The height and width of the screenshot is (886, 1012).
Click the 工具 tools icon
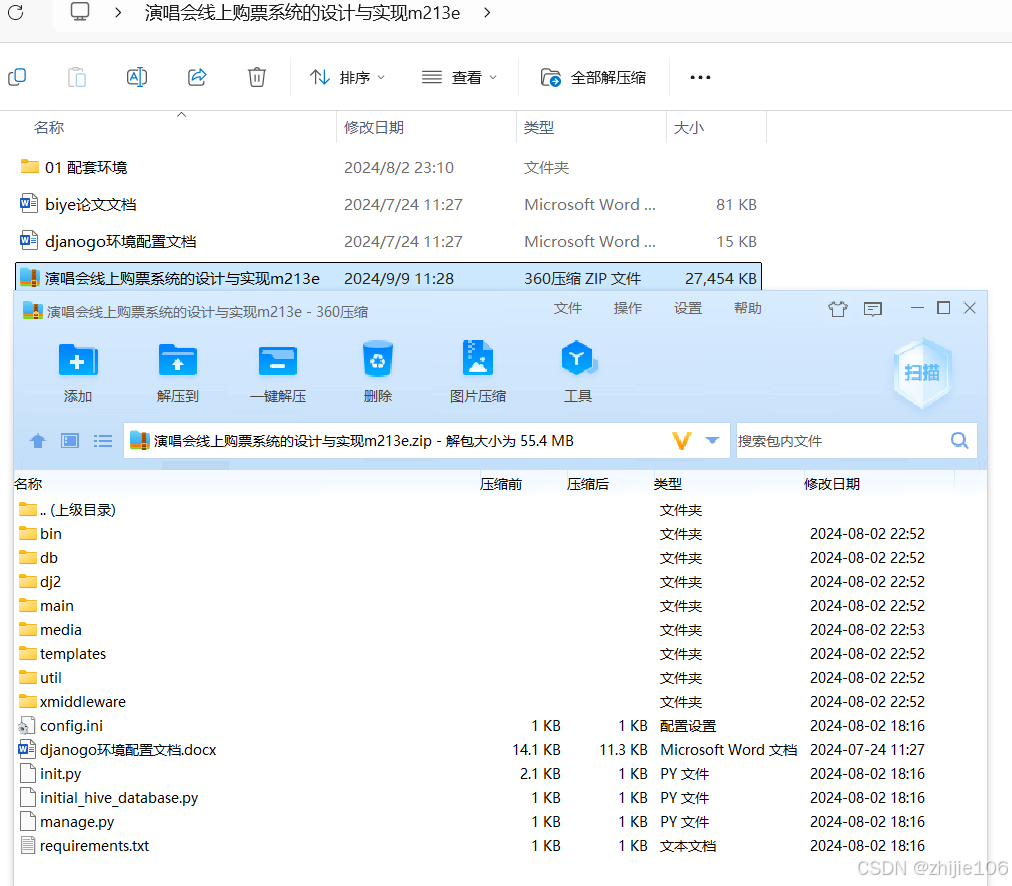[x=578, y=372]
